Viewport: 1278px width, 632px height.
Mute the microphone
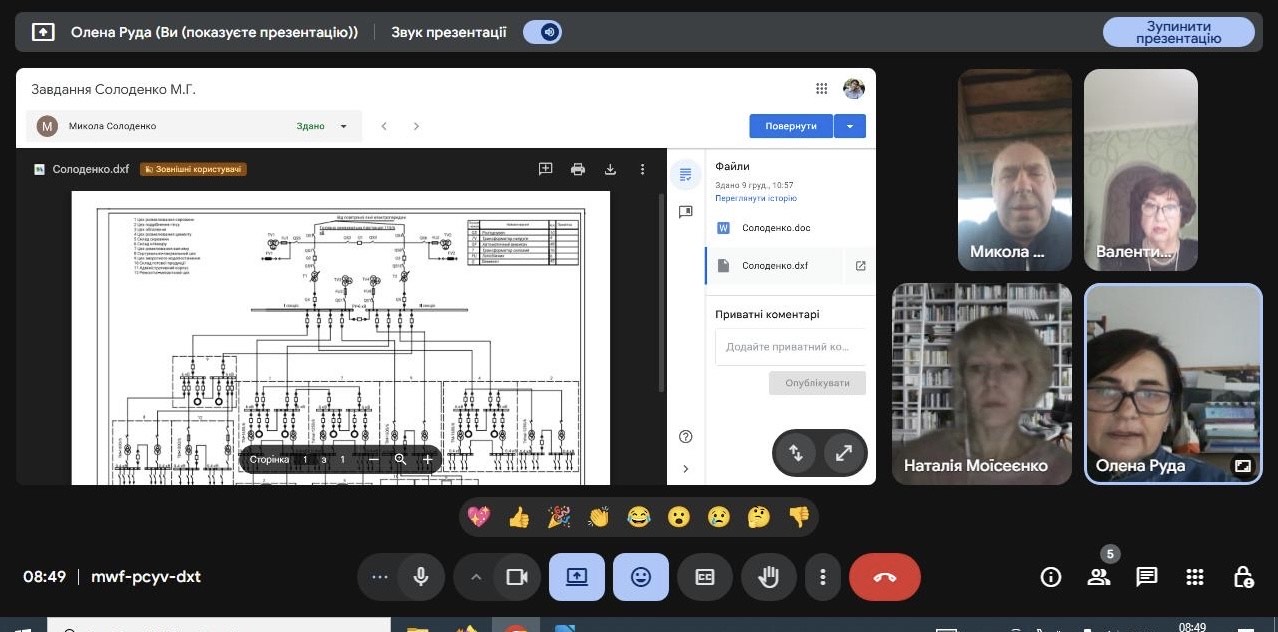pyautogui.click(x=421, y=577)
